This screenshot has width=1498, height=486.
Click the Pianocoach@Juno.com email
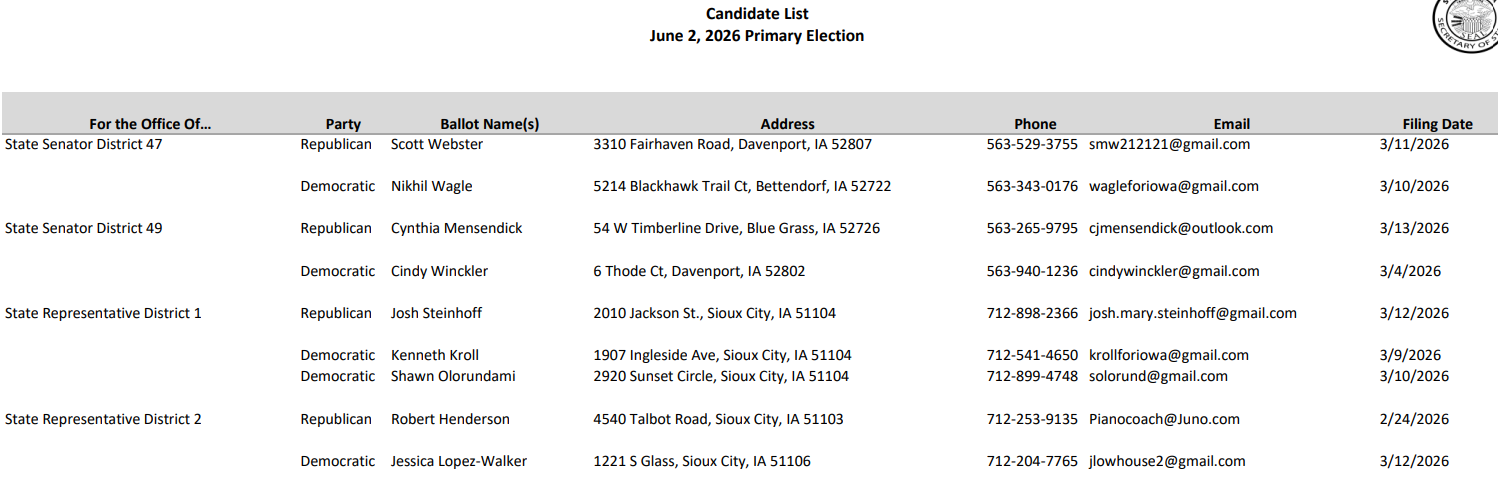click(1164, 419)
